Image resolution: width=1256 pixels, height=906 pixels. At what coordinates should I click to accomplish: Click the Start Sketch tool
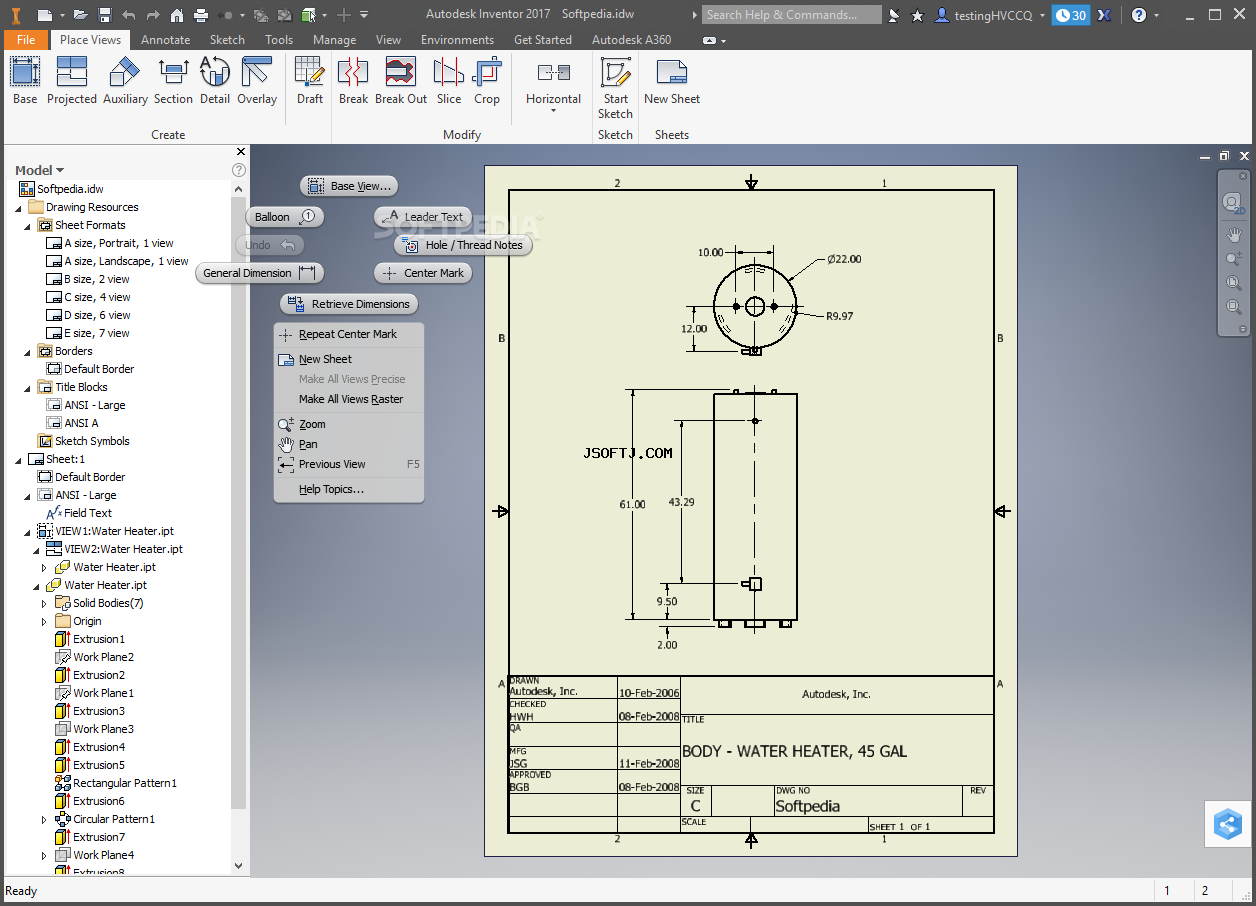[x=616, y=88]
